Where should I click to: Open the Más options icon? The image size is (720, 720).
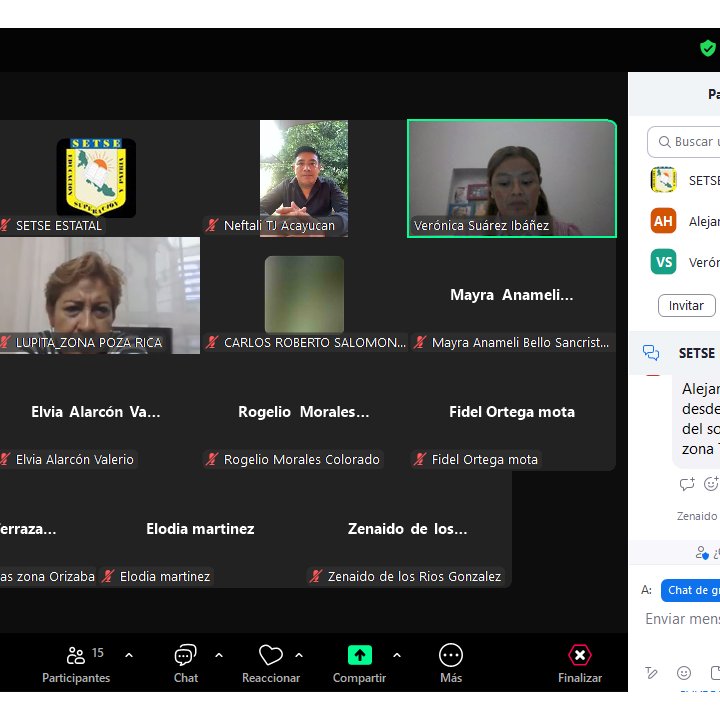pyautogui.click(x=451, y=655)
